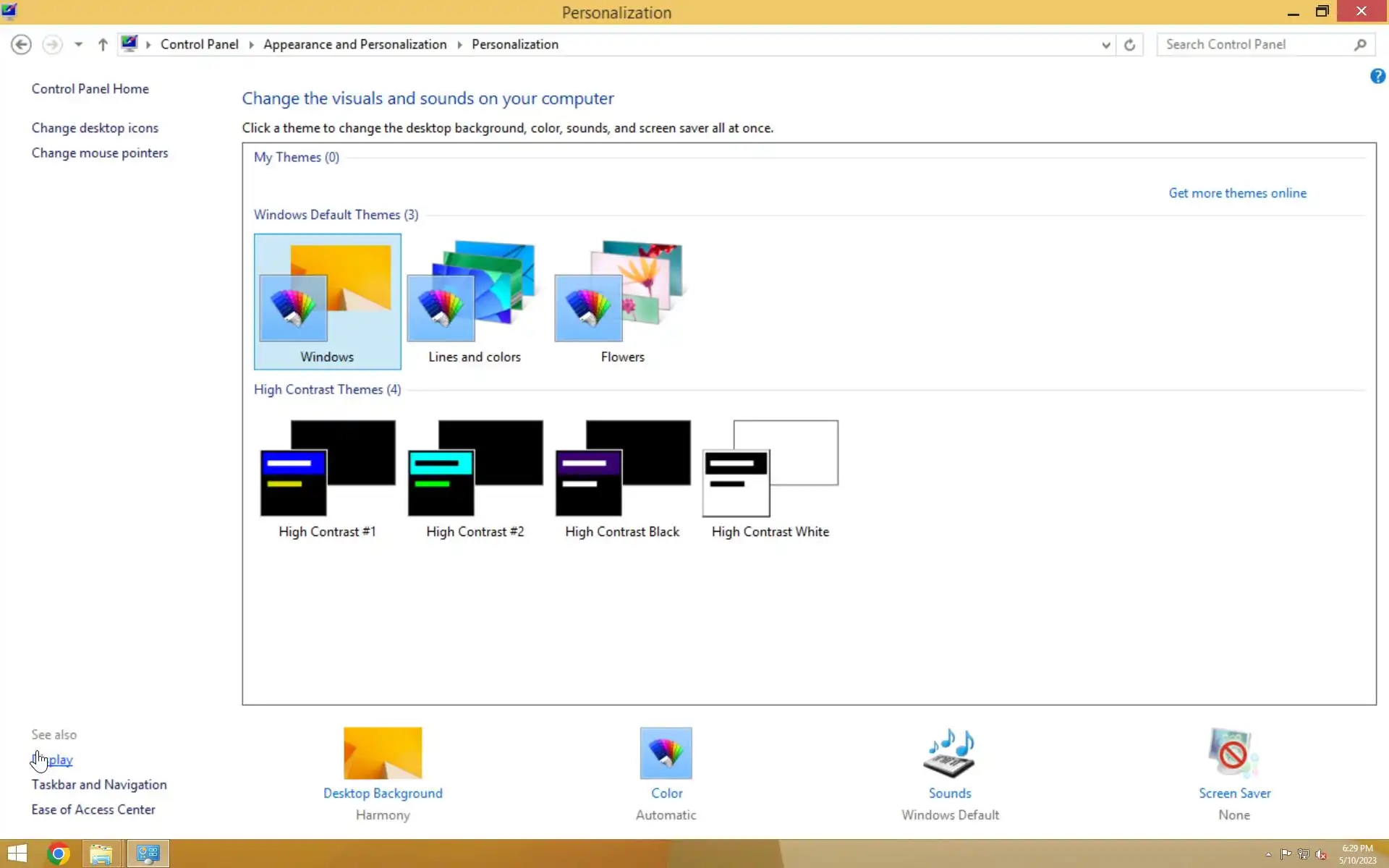Click Control Panel breadcrumb item
1389x868 pixels.
point(199,45)
